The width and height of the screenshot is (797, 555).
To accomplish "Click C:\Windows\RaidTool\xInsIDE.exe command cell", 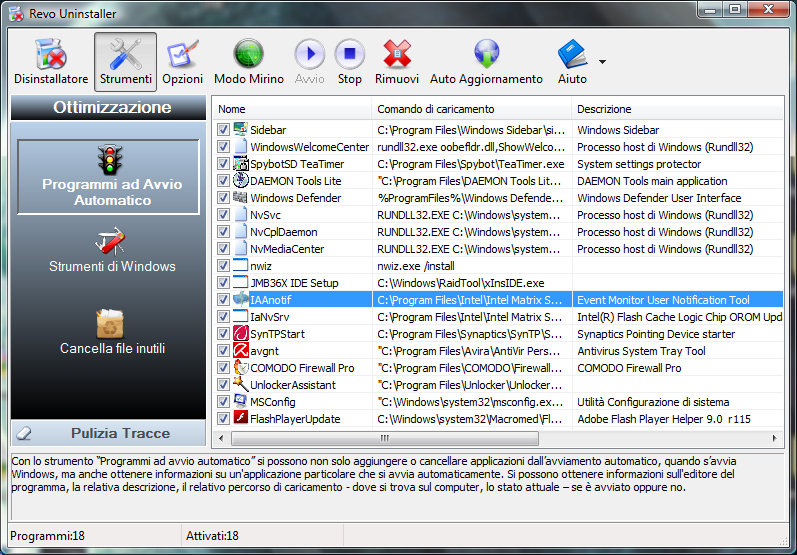I will pos(461,283).
